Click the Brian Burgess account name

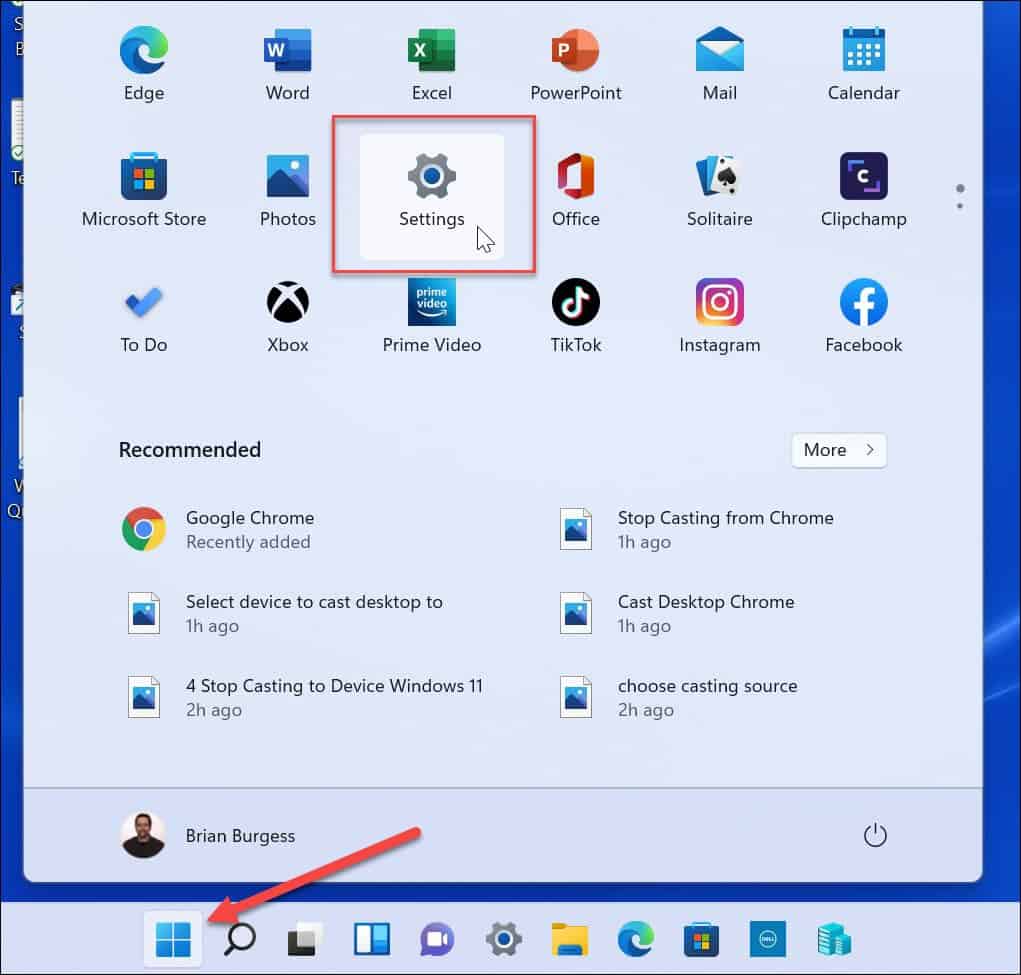(x=240, y=835)
